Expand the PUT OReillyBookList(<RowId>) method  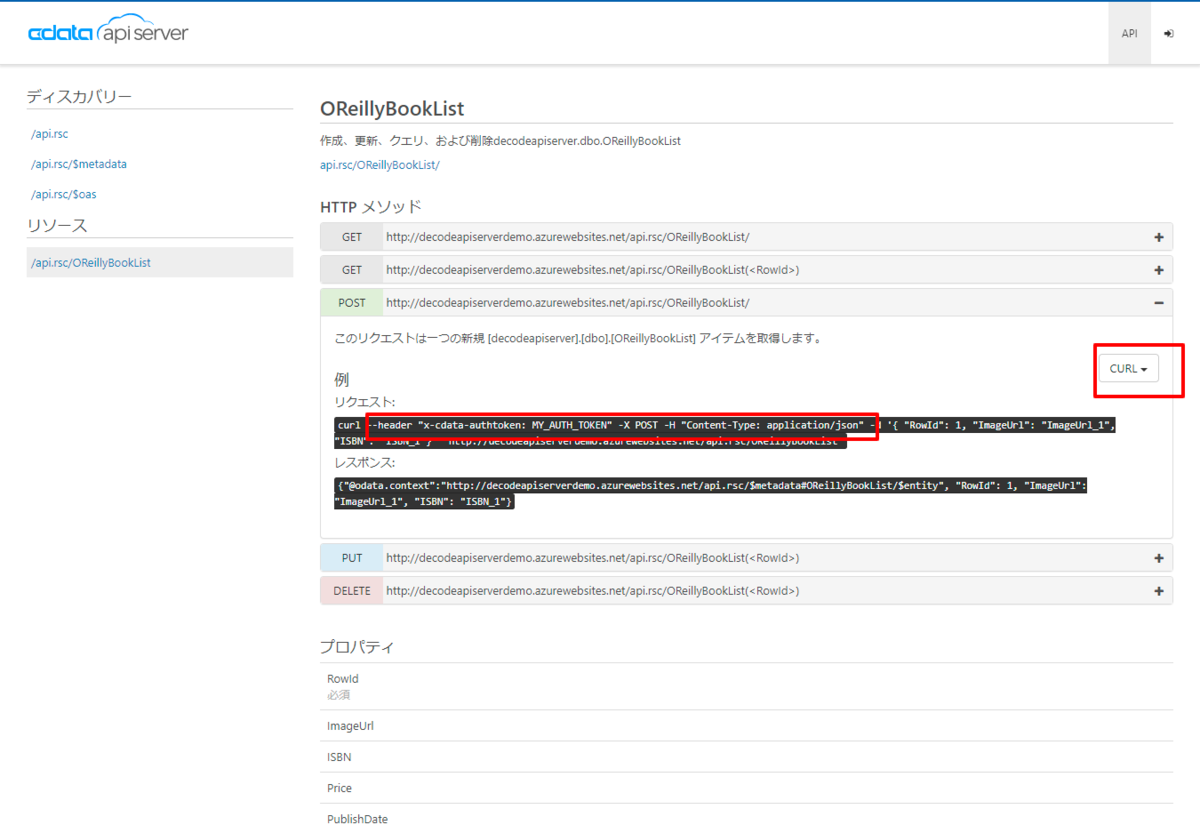pyautogui.click(x=1159, y=558)
